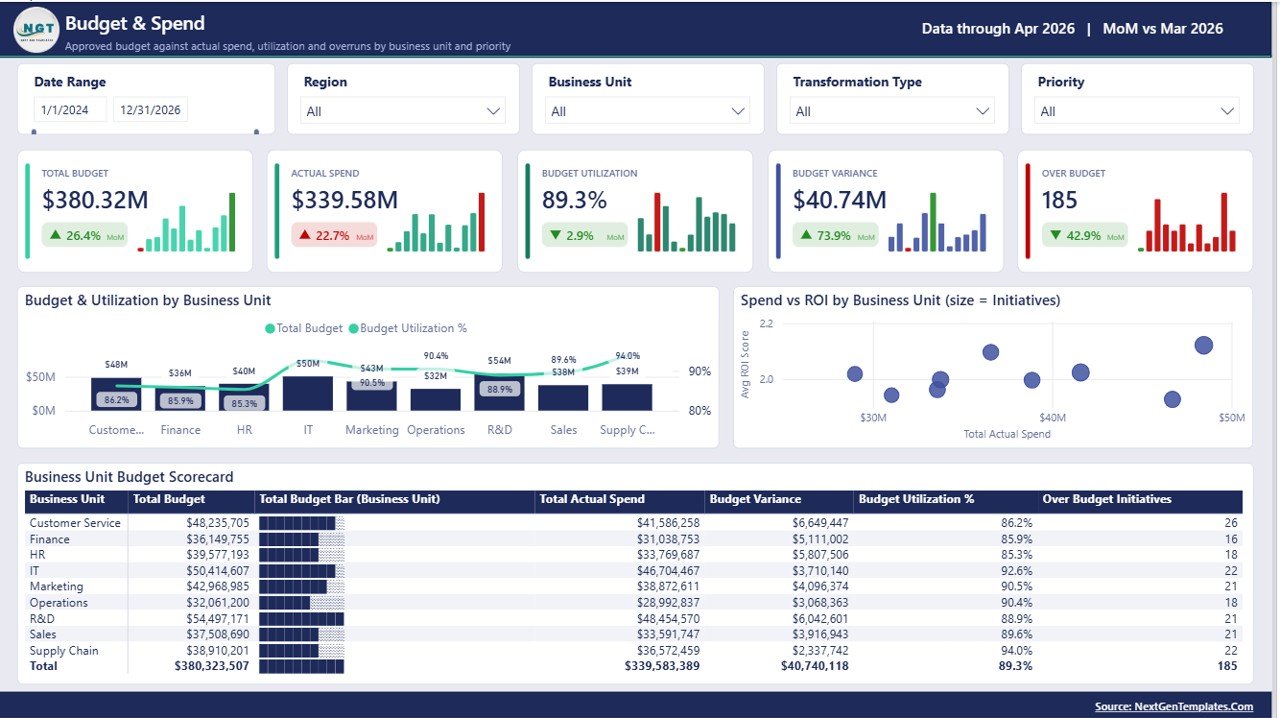Click the Spend vs ROI chart title

click(900, 300)
